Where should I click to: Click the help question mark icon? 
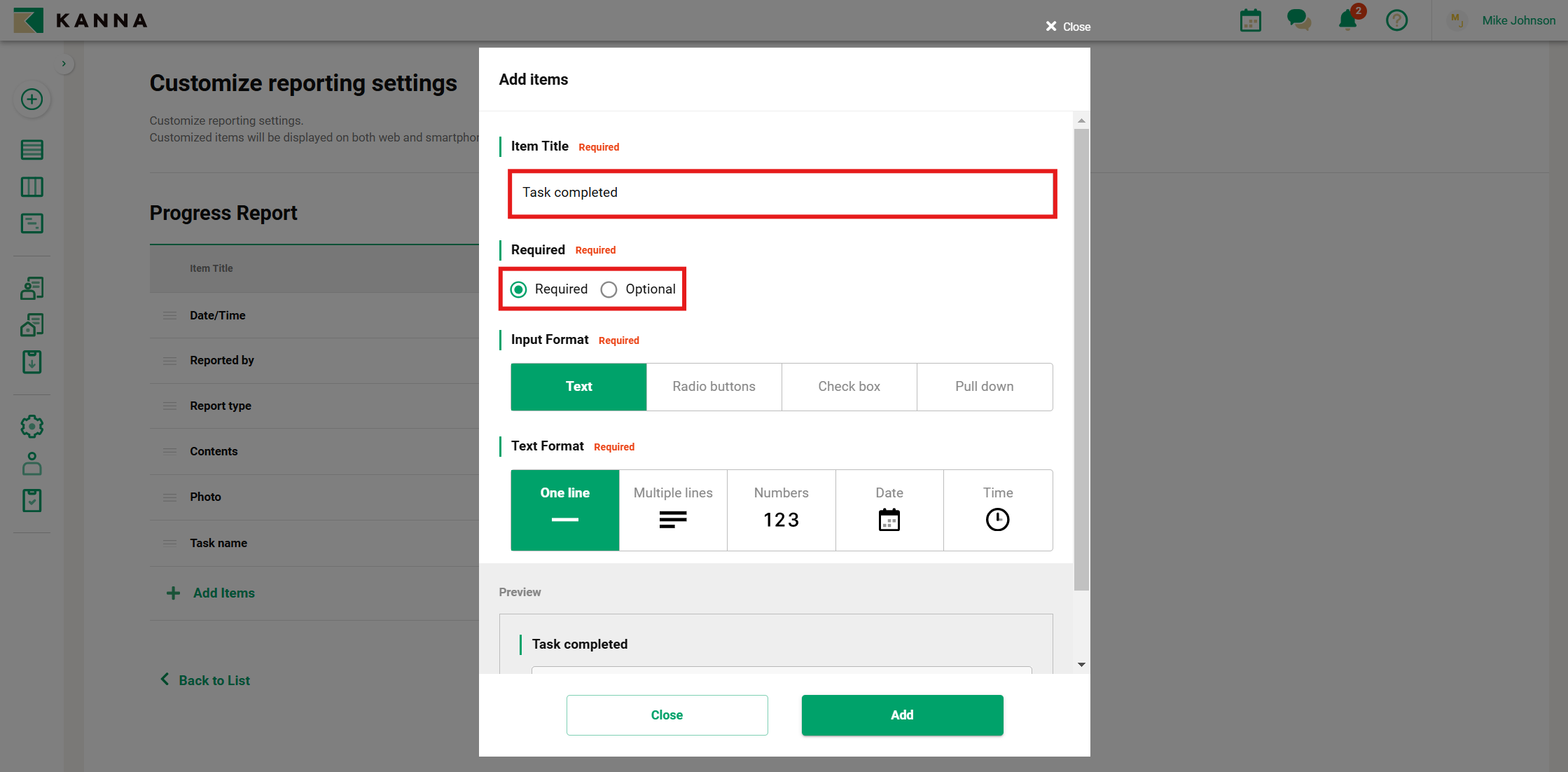(1396, 20)
